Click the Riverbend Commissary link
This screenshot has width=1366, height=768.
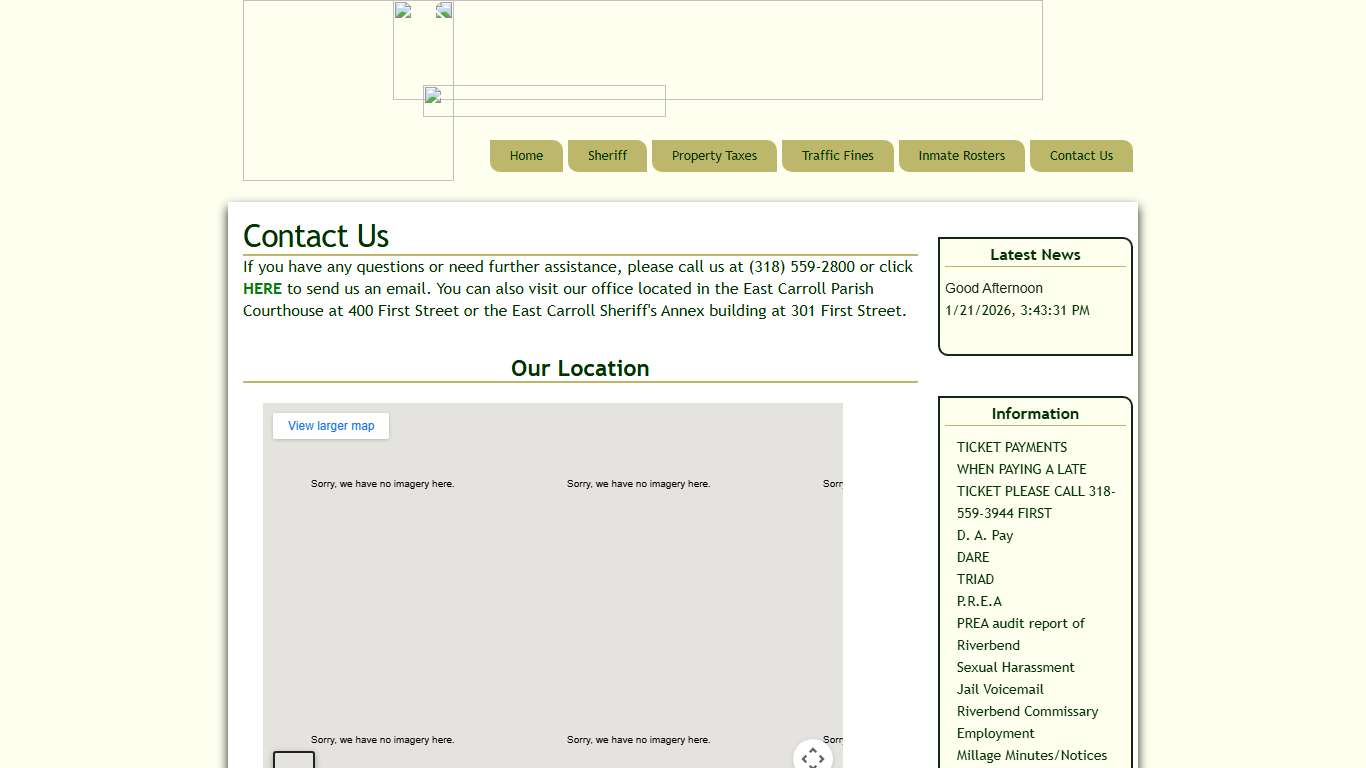[1027, 711]
